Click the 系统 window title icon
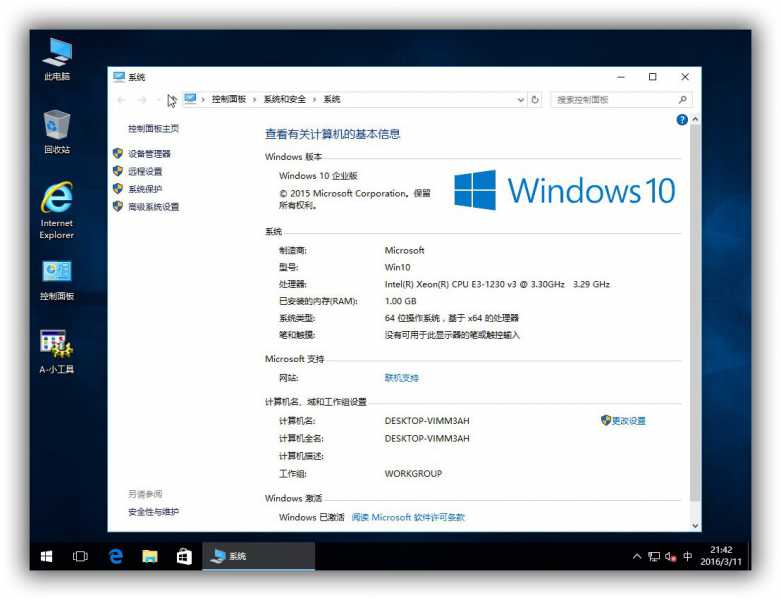The image size is (781, 600). pos(119,76)
